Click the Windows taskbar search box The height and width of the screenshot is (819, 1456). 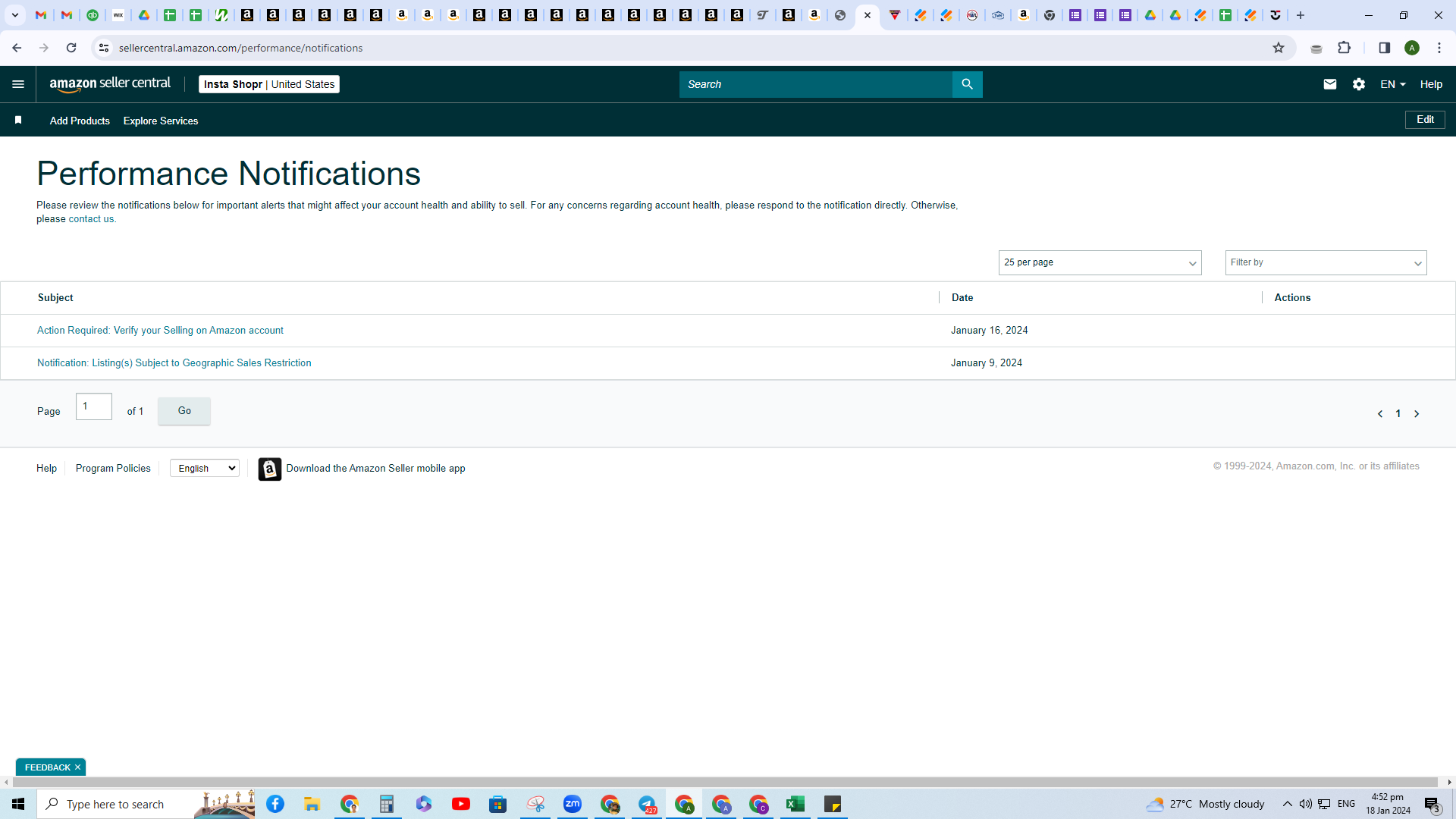pos(146,804)
